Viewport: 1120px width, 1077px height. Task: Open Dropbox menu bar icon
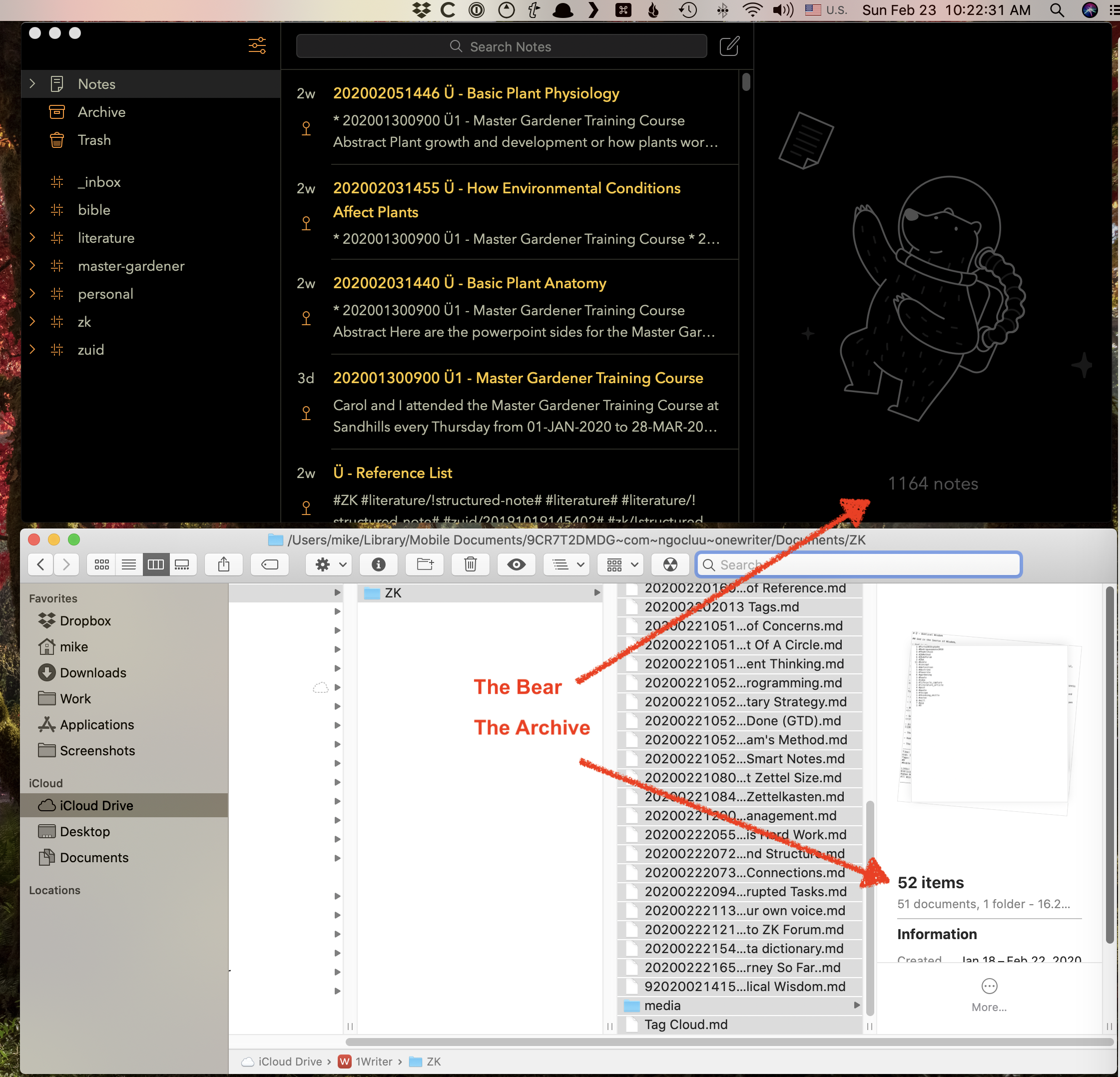[x=422, y=9]
